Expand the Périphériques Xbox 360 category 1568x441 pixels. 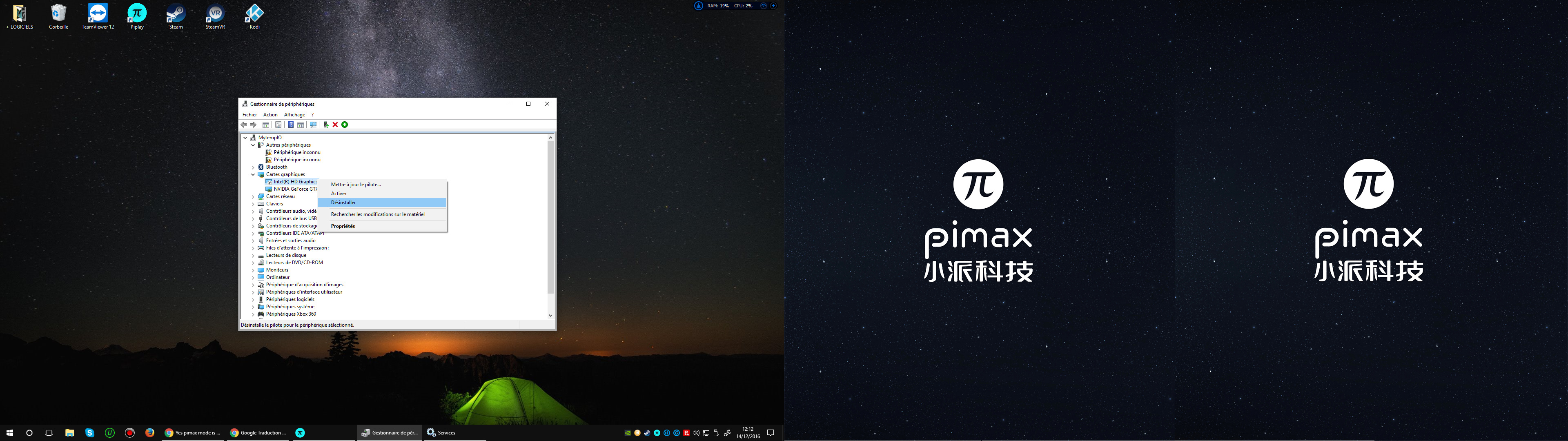point(253,314)
